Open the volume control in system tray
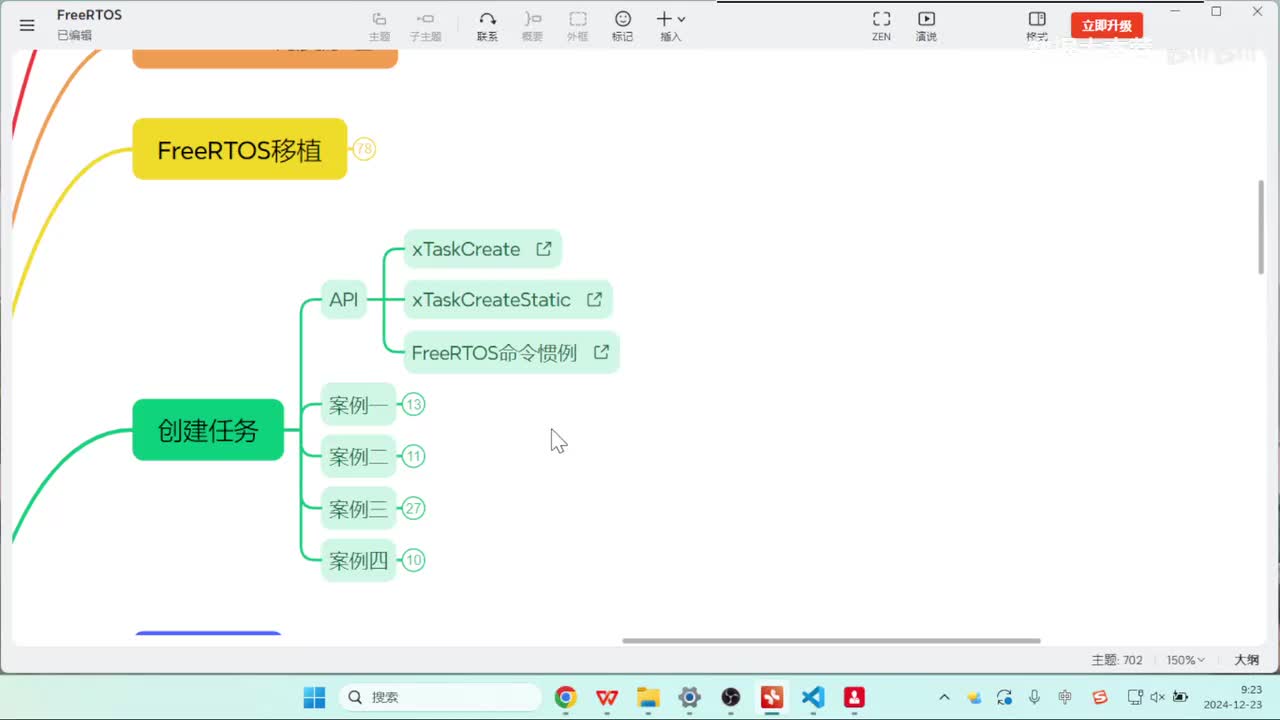 click(1158, 697)
